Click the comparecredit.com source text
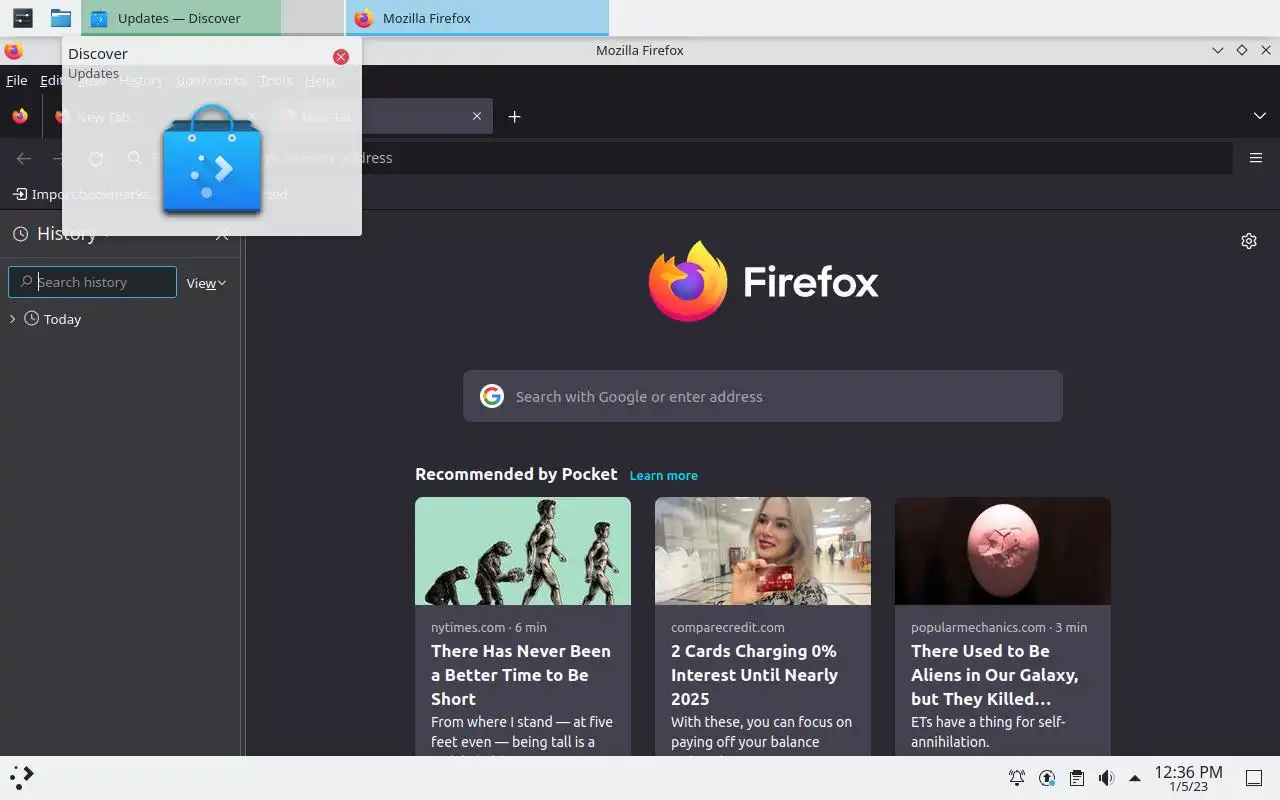The width and height of the screenshot is (1280, 800). (x=728, y=627)
